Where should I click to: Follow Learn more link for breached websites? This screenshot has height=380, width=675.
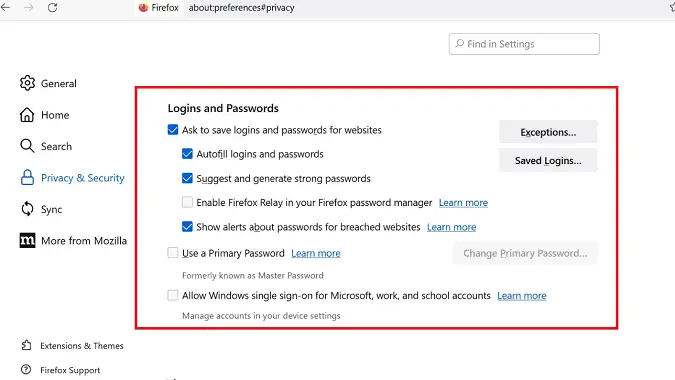[452, 227]
